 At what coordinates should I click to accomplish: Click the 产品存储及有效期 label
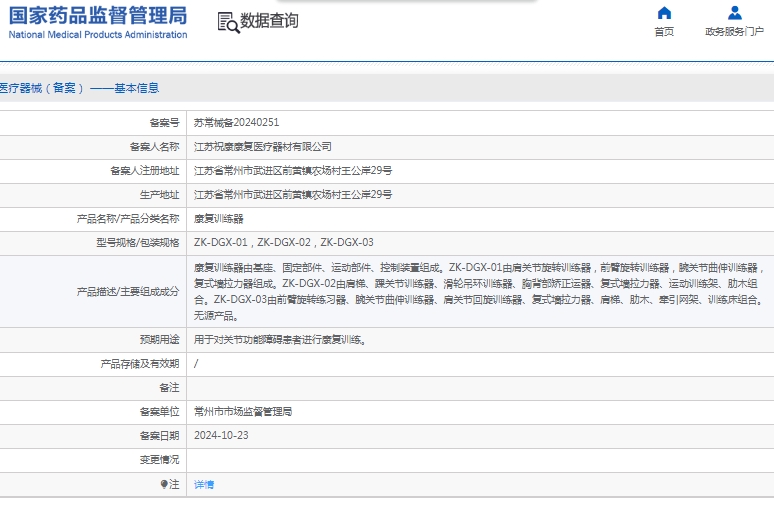coord(140,364)
